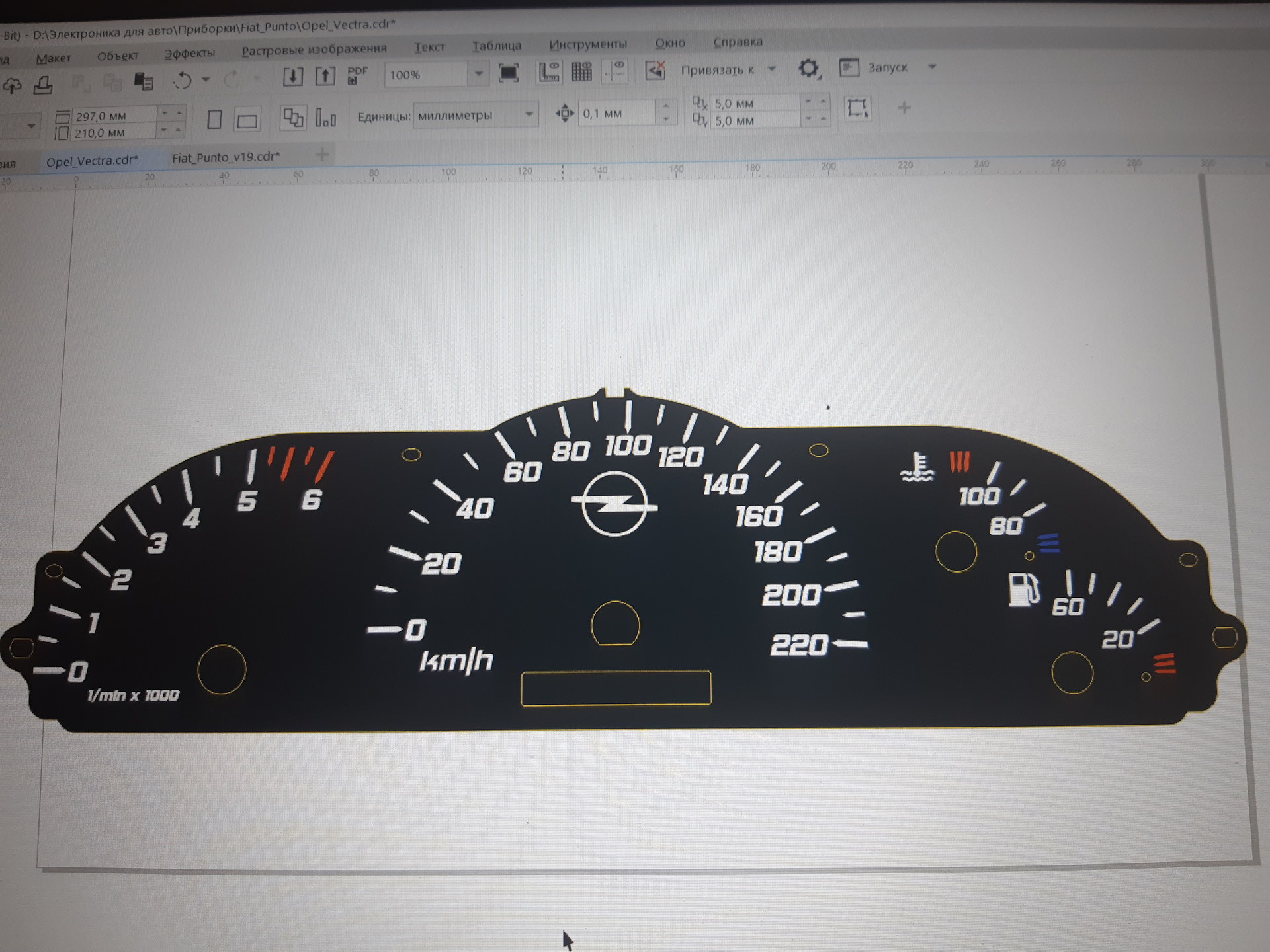Open the Макет menu
This screenshot has height=952, width=1270.
tap(53, 58)
